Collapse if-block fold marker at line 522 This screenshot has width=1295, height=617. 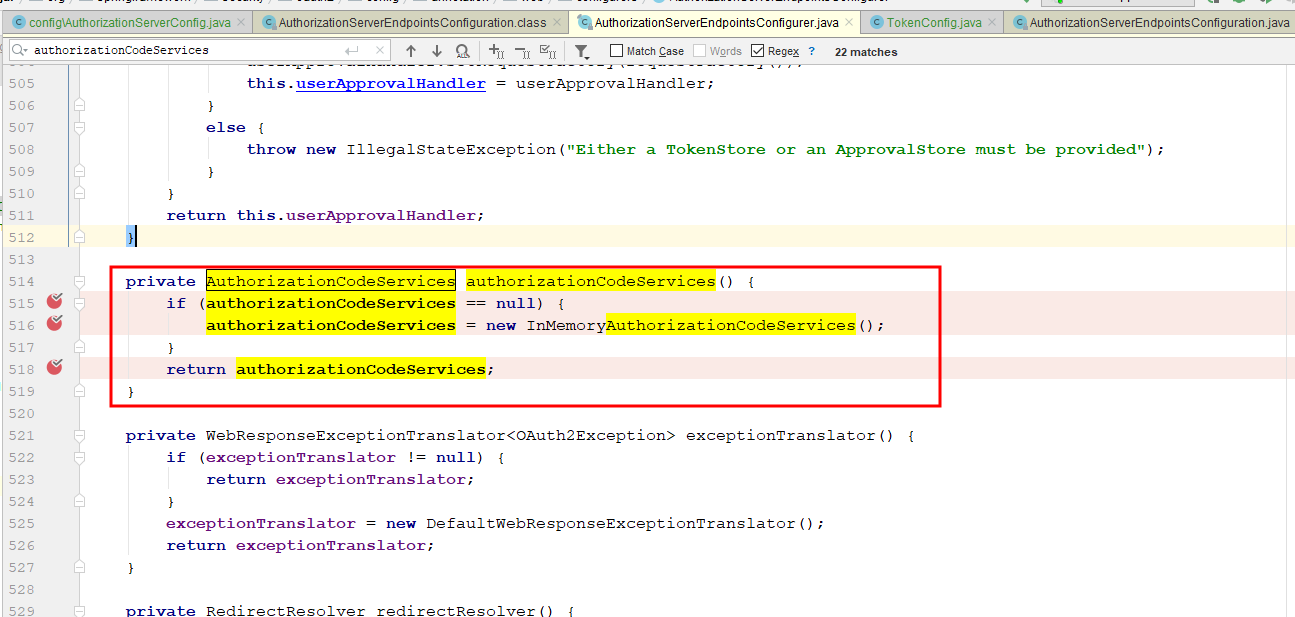coord(79,457)
